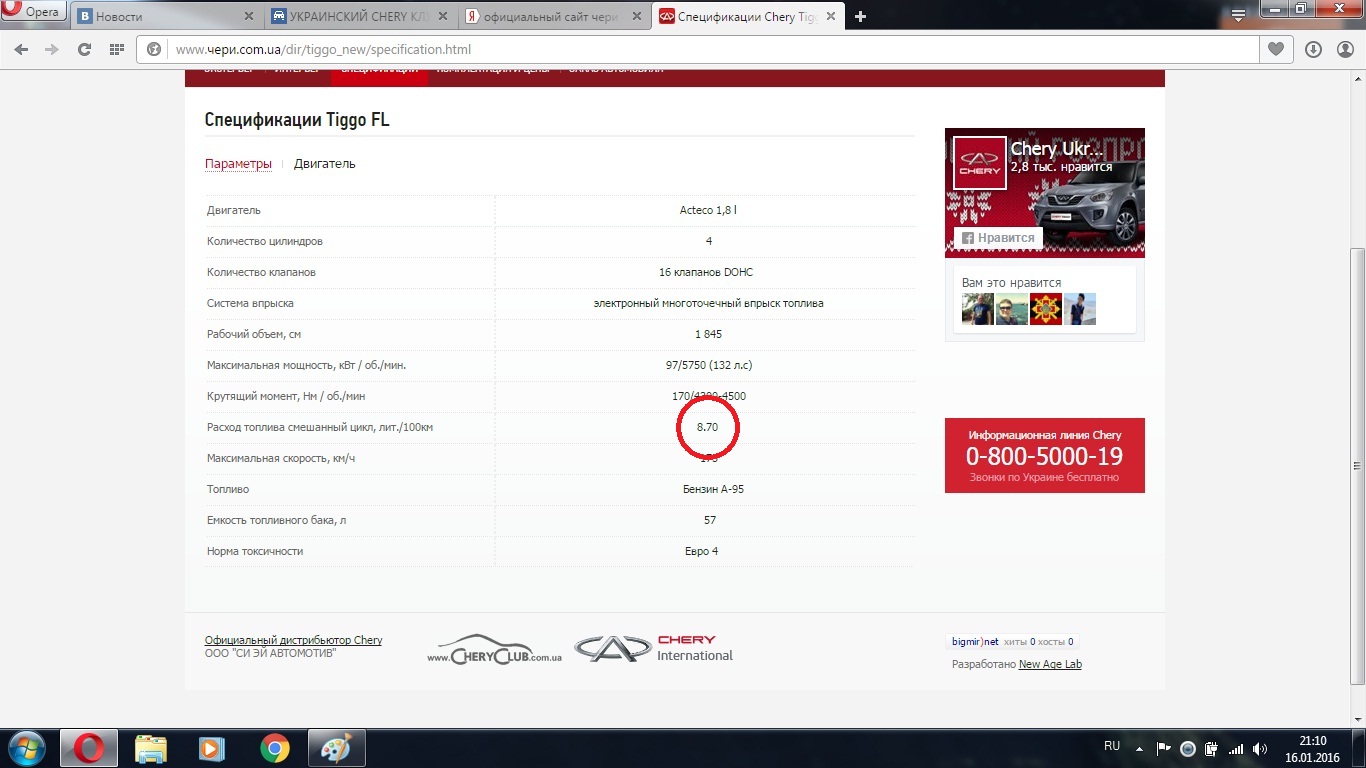
Task: Open the Официальный дистрибьютор Chery link
Action: [x=293, y=640]
